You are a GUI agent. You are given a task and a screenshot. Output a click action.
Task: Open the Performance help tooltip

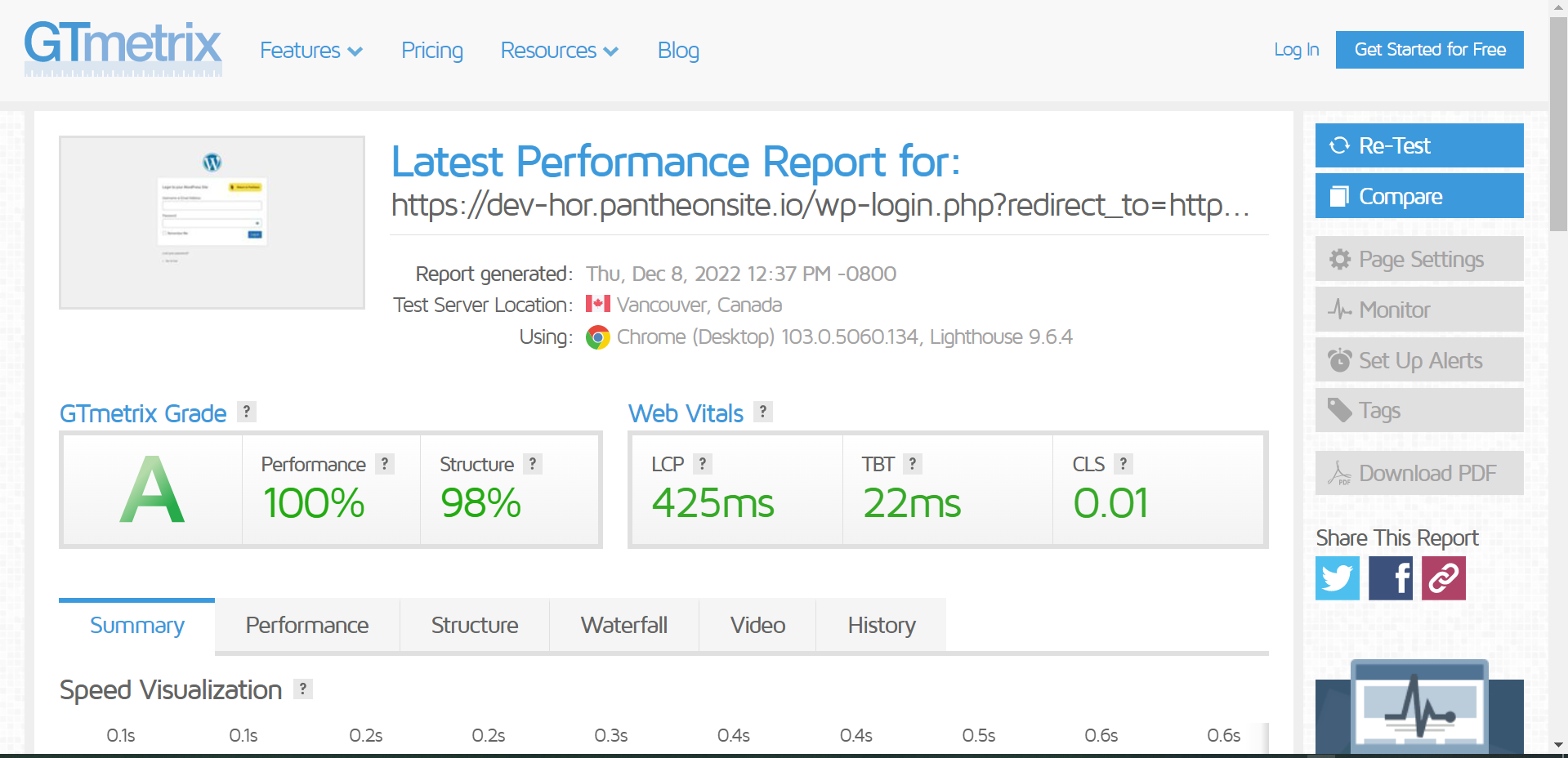click(384, 463)
